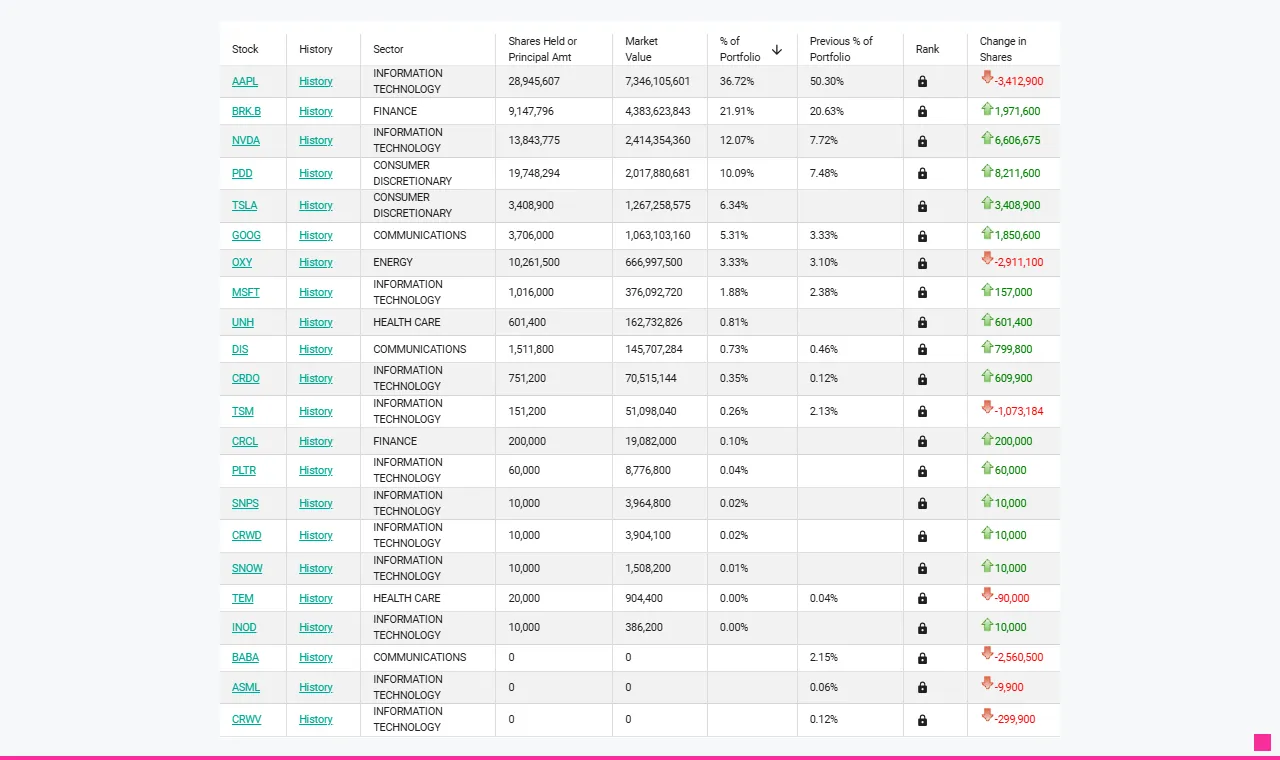
Task: Open the NVDA stock link
Action: point(246,141)
